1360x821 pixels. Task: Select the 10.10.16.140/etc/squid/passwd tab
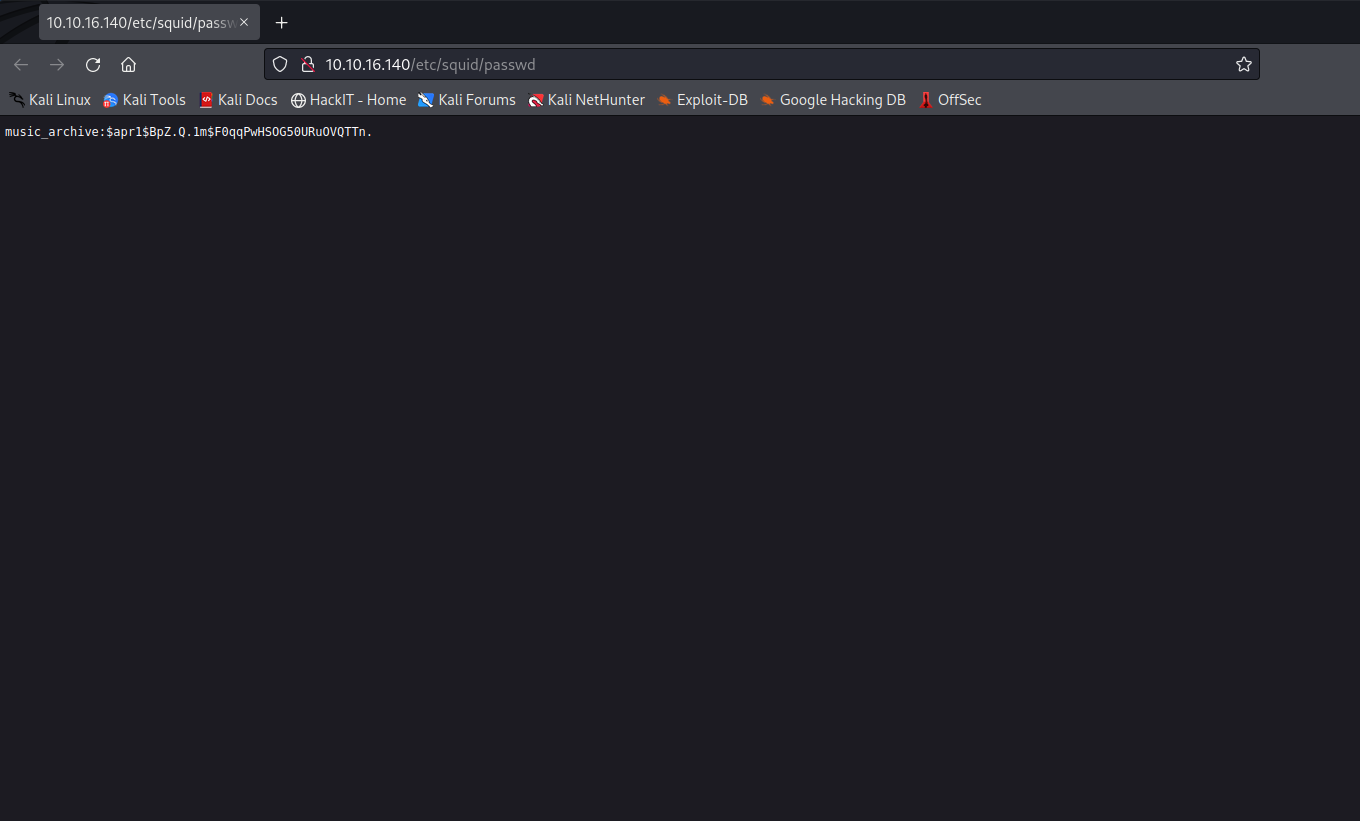pyautogui.click(x=149, y=22)
